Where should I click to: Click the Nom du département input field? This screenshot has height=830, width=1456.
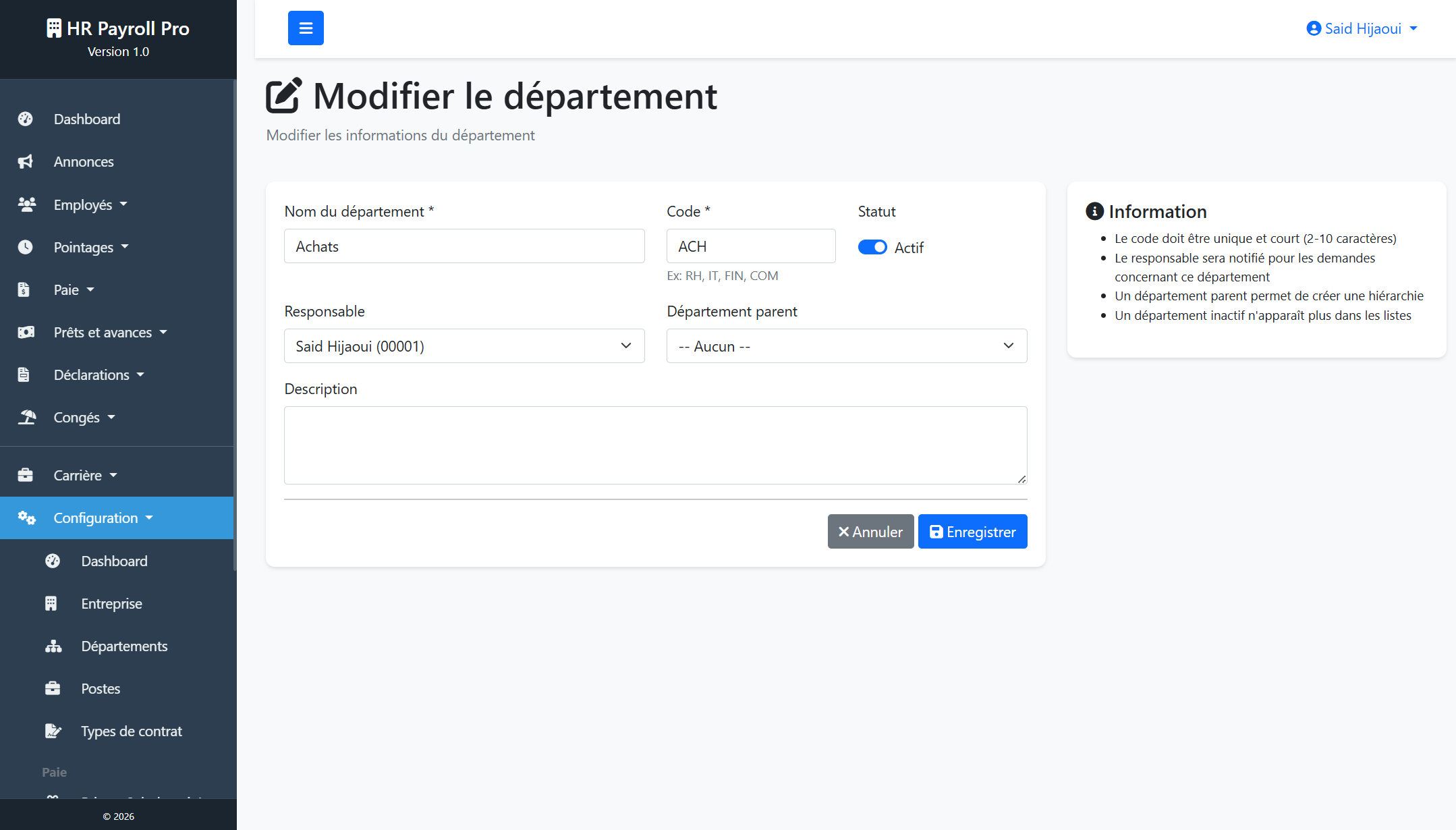(464, 246)
